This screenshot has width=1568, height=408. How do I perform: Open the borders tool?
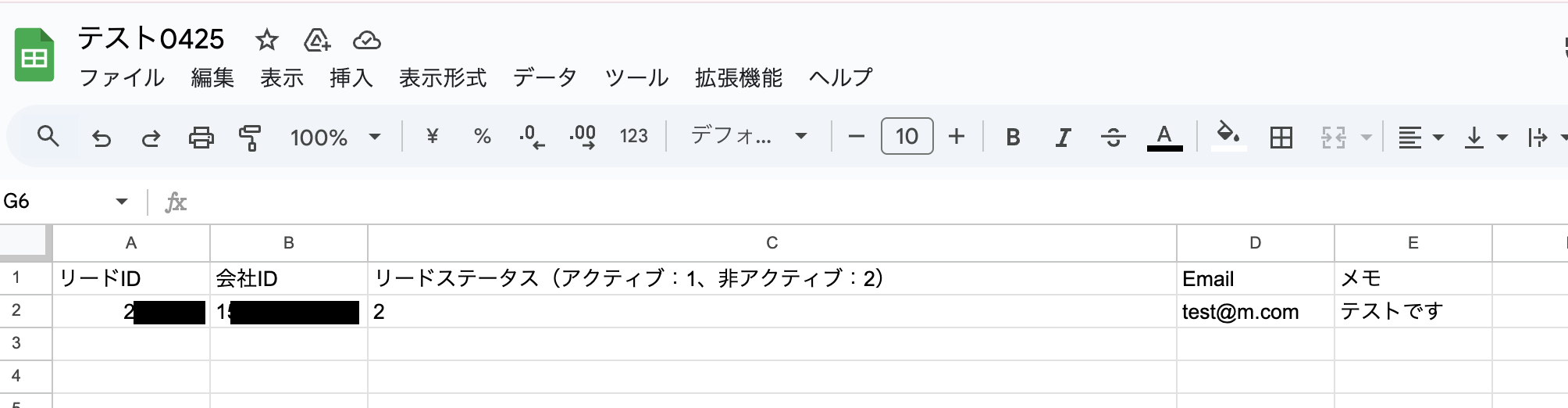pos(1281,138)
